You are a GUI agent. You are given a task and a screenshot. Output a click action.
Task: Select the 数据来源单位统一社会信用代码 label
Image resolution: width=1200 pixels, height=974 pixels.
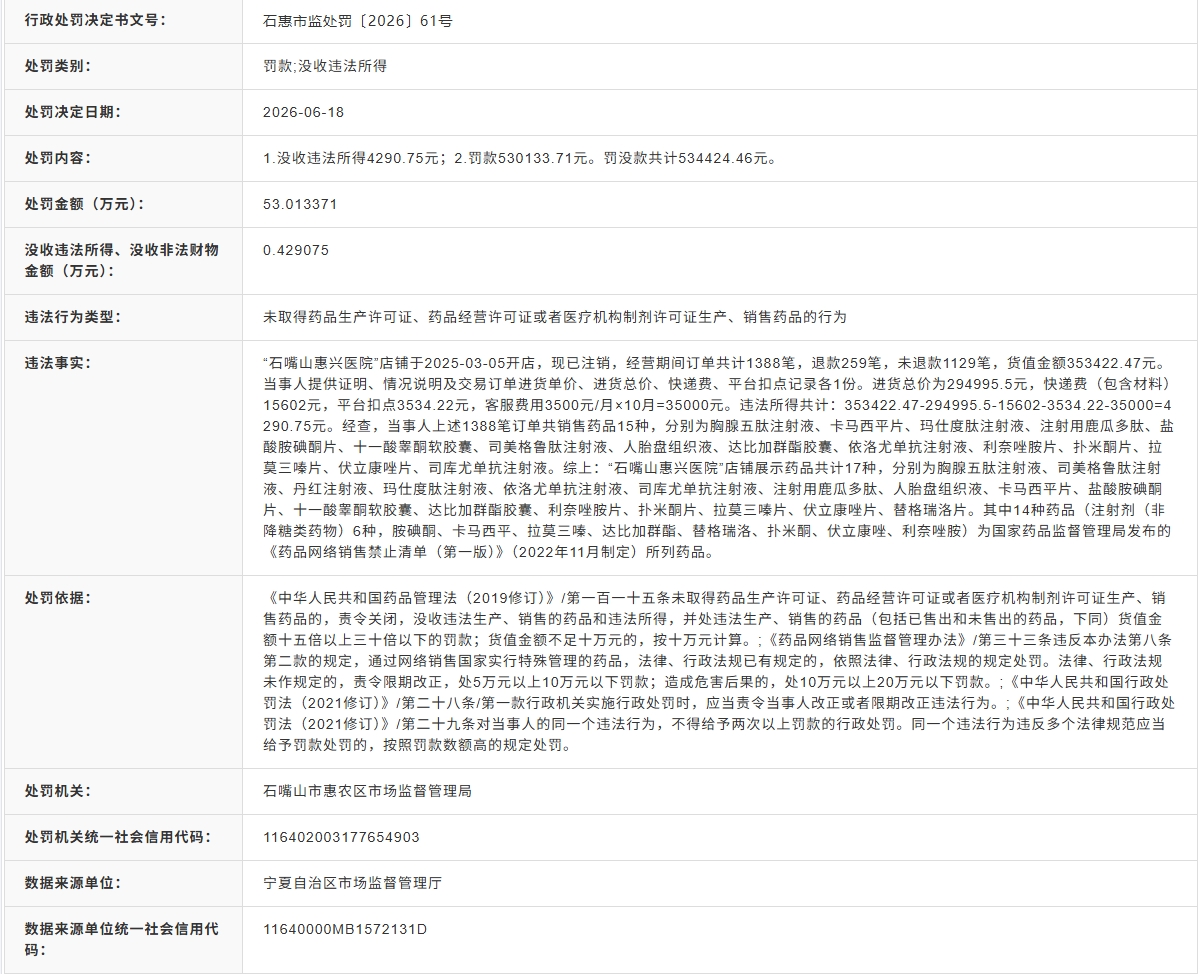[122, 939]
